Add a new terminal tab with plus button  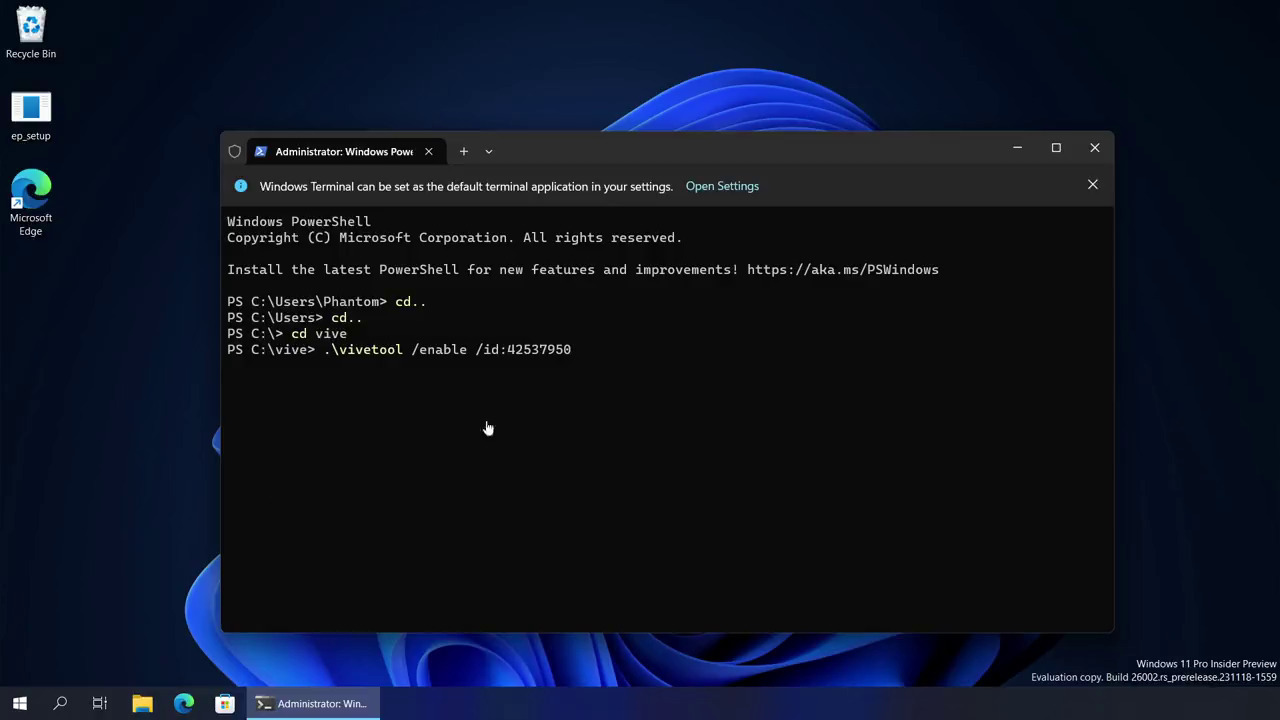463,152
